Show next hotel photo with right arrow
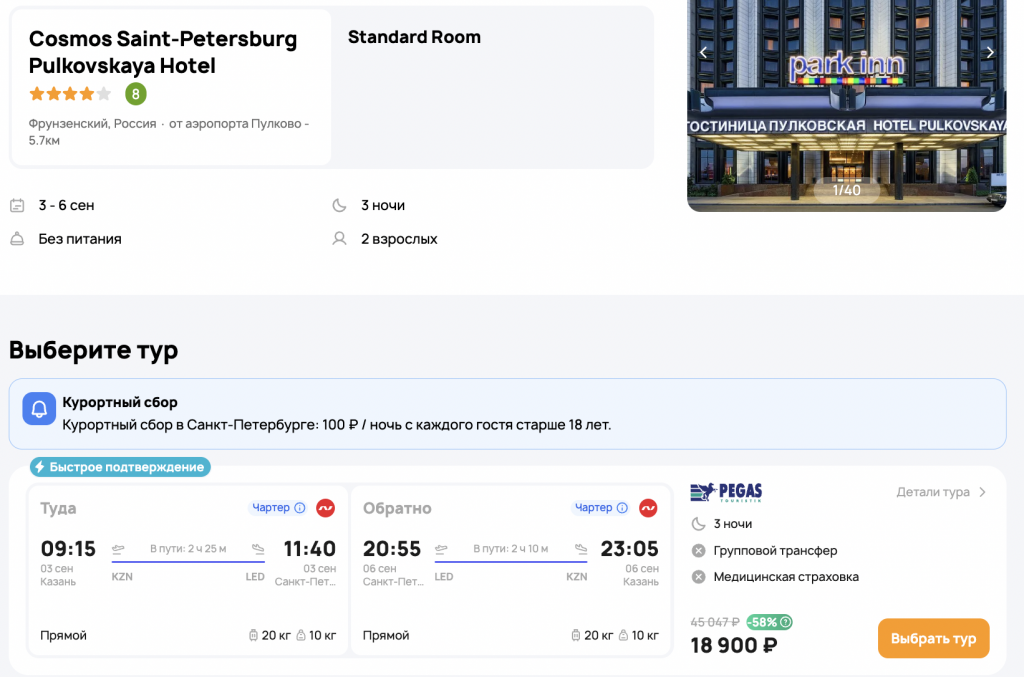Image resolution: width=1024 pixels, height=677 pixels. (x=990, y=53)
